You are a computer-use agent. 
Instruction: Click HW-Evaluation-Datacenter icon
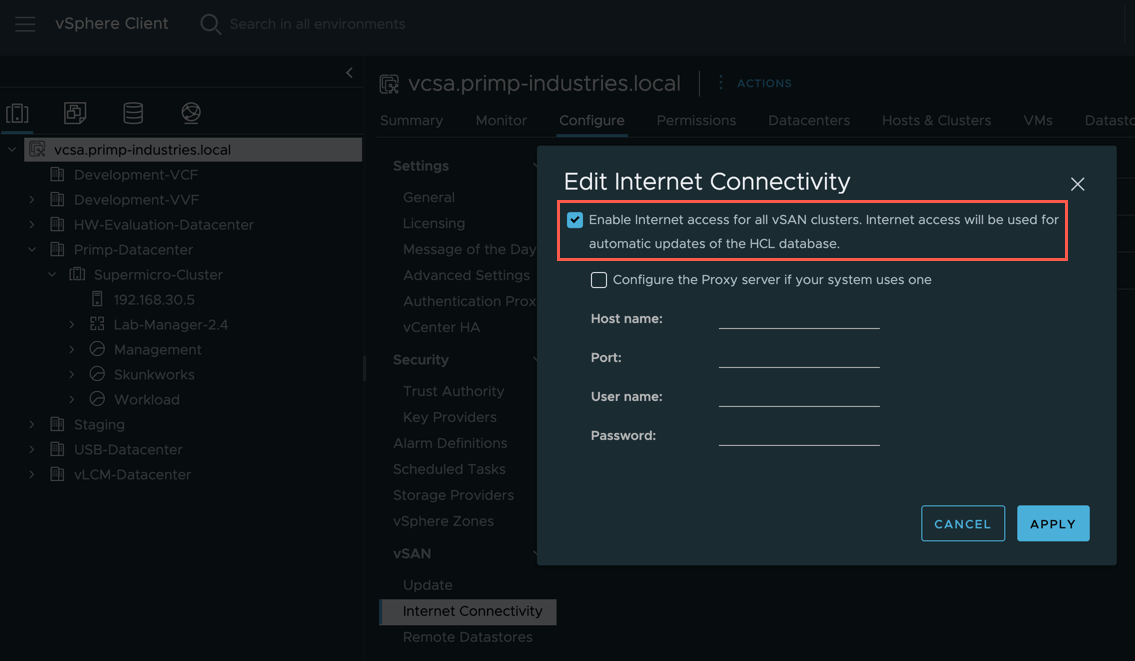tap(57, 224)
